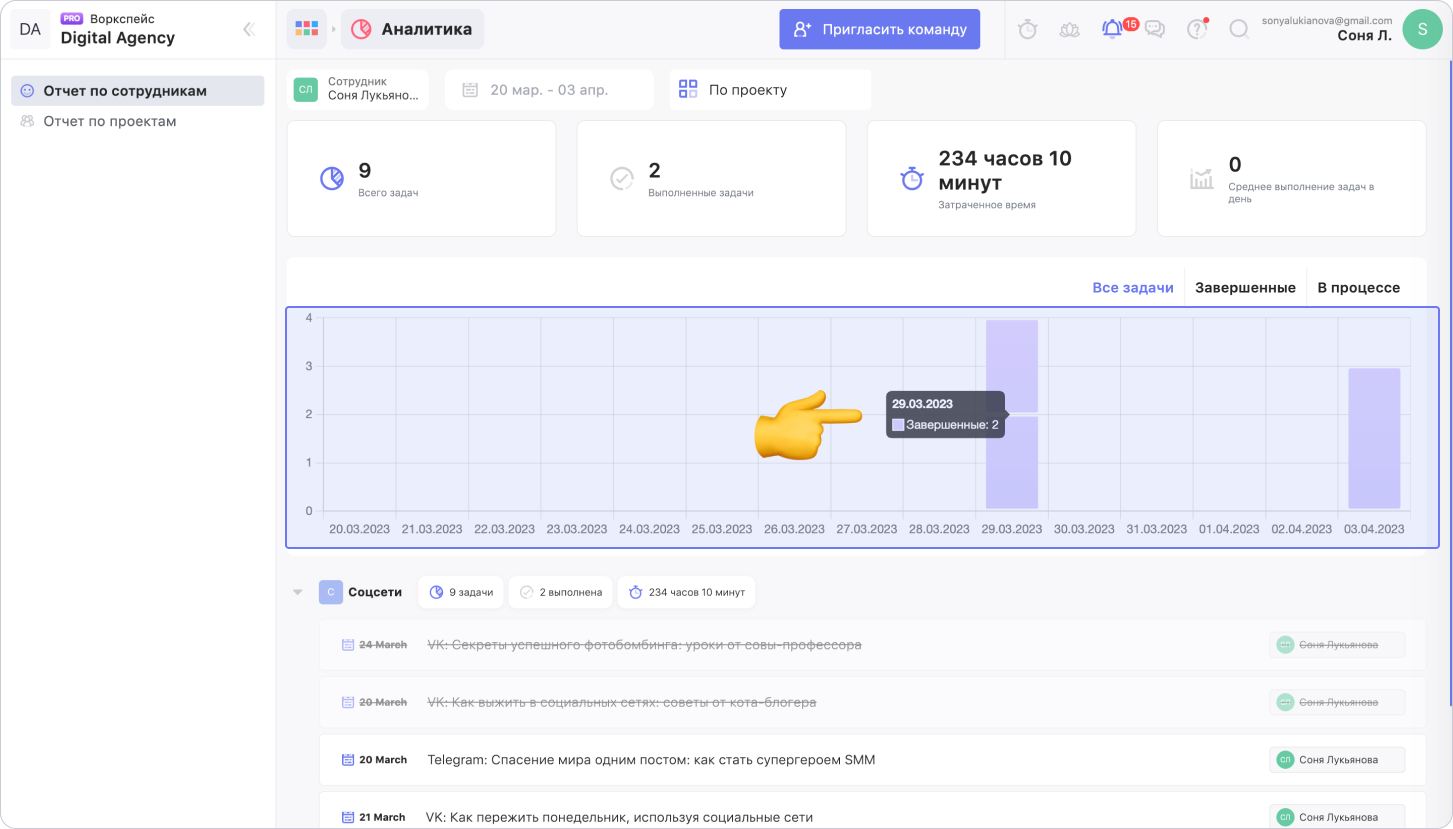
Task: Switch to Завершенные chart tab
Action: click(x=1245, y=288)
